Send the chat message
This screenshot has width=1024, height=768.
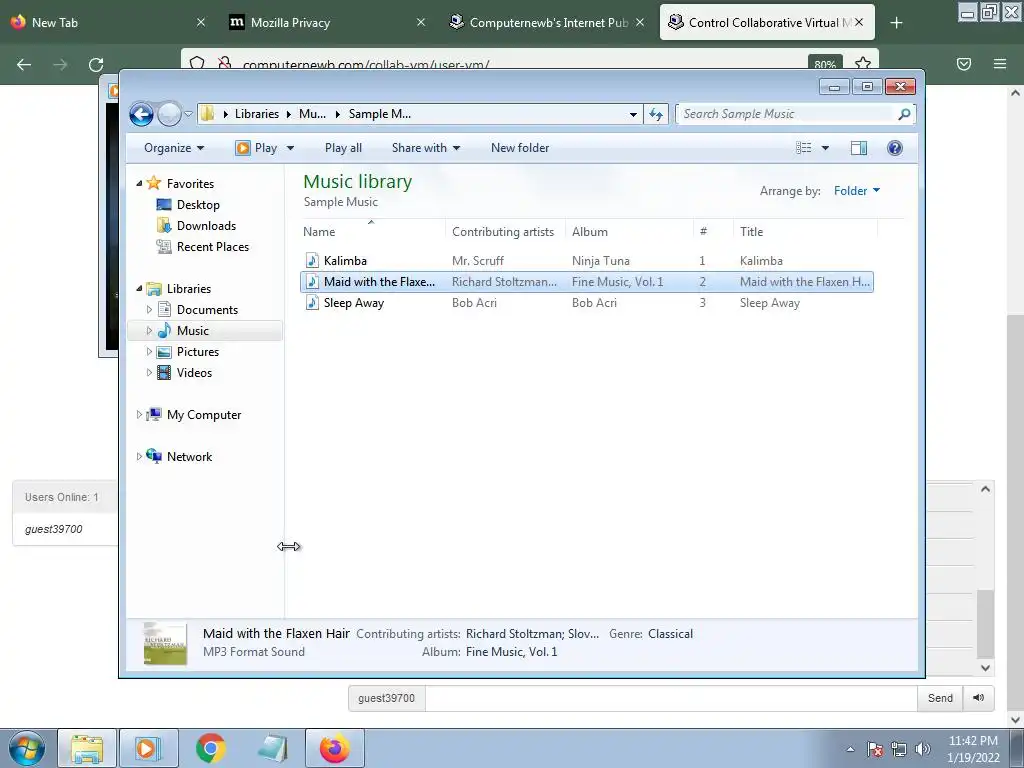click(940, 698)
